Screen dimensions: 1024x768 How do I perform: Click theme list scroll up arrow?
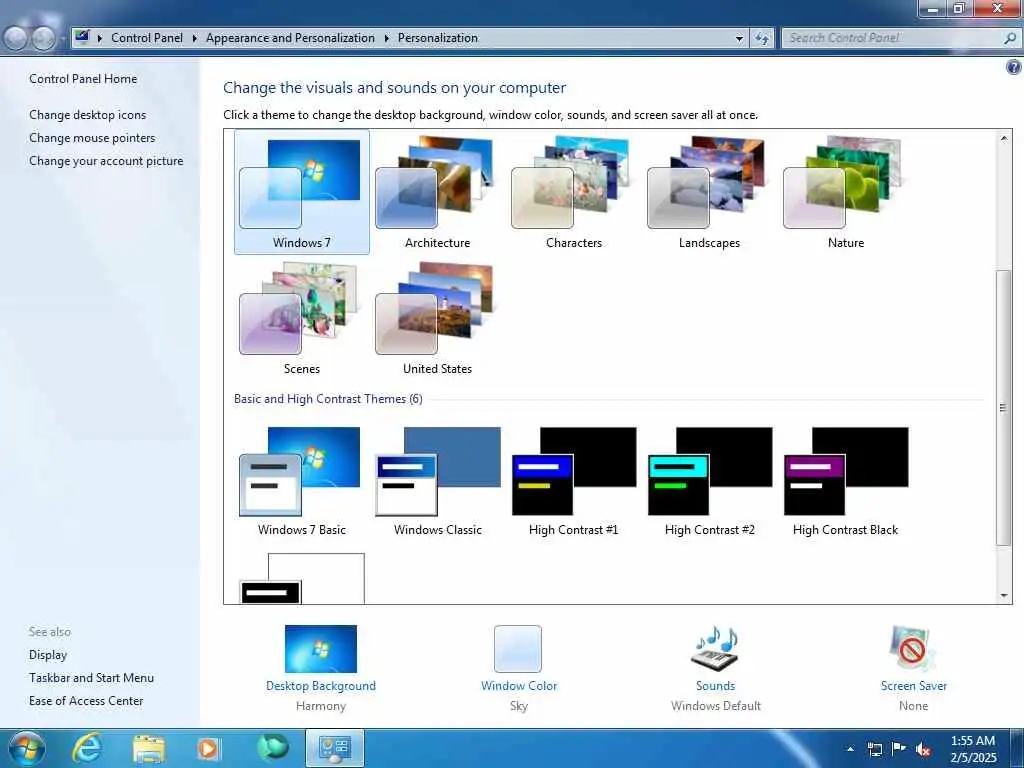pos(1004,138)
